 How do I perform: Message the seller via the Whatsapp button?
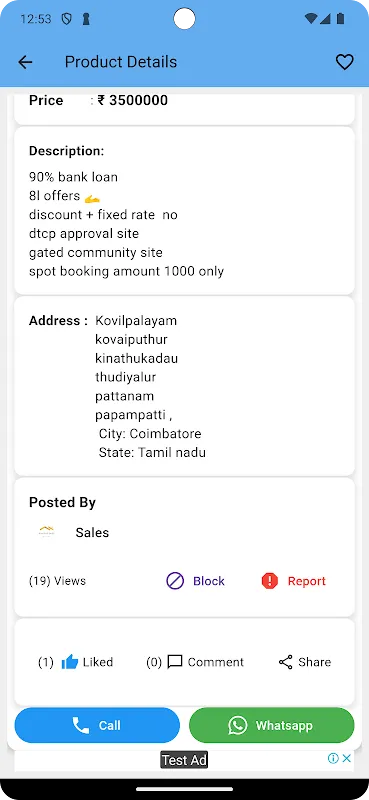pyautogui.click(x=272, y=725)
